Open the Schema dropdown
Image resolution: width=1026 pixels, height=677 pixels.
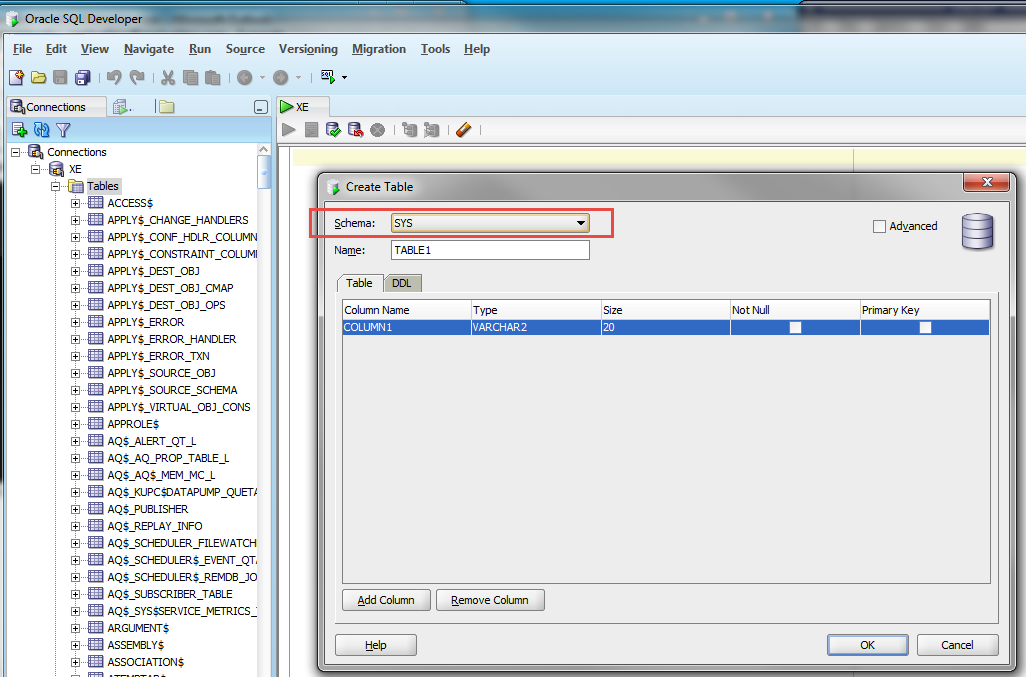pyautogui.click(x=490, y=223)
